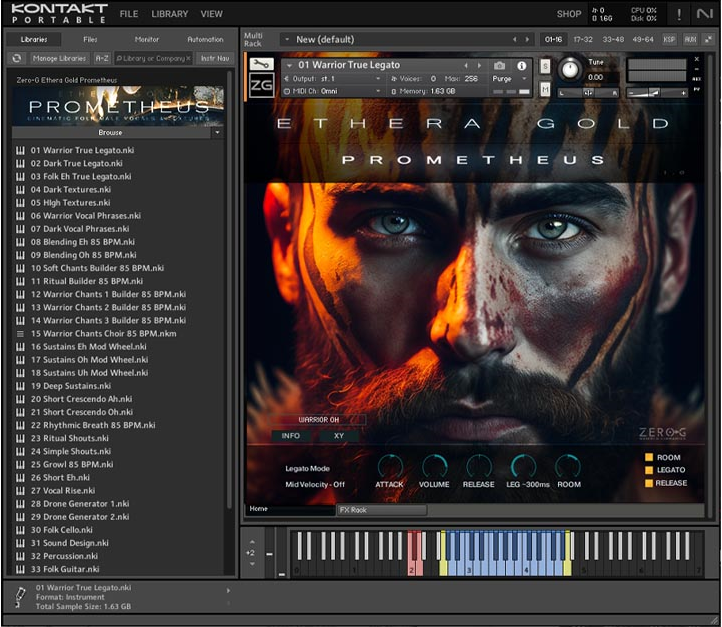Toggle the Instr Nav pane
Image resolution: width=722 pixels, height=627 pixels.
(215, 58)
